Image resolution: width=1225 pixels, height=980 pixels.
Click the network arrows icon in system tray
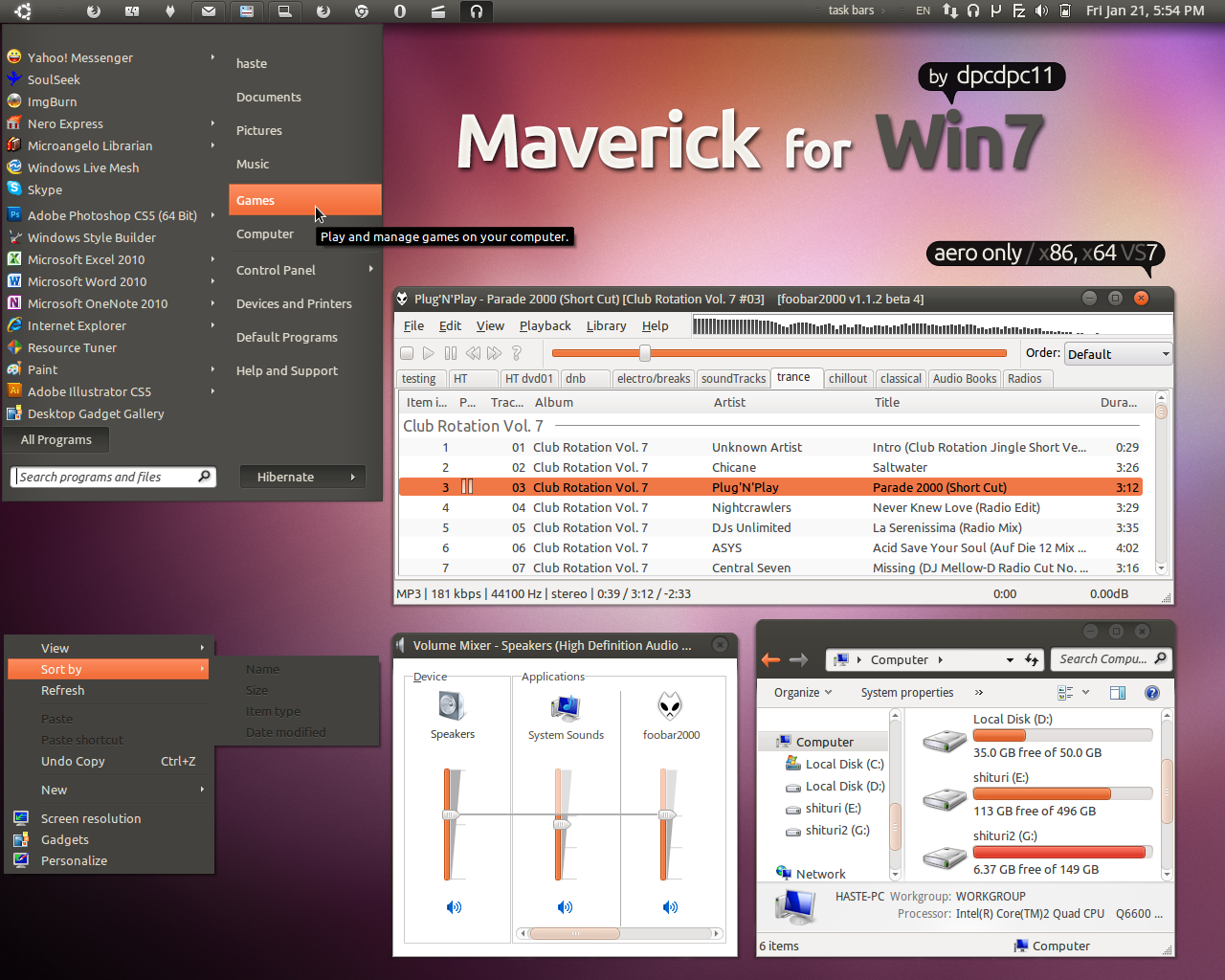click(950, 11)
